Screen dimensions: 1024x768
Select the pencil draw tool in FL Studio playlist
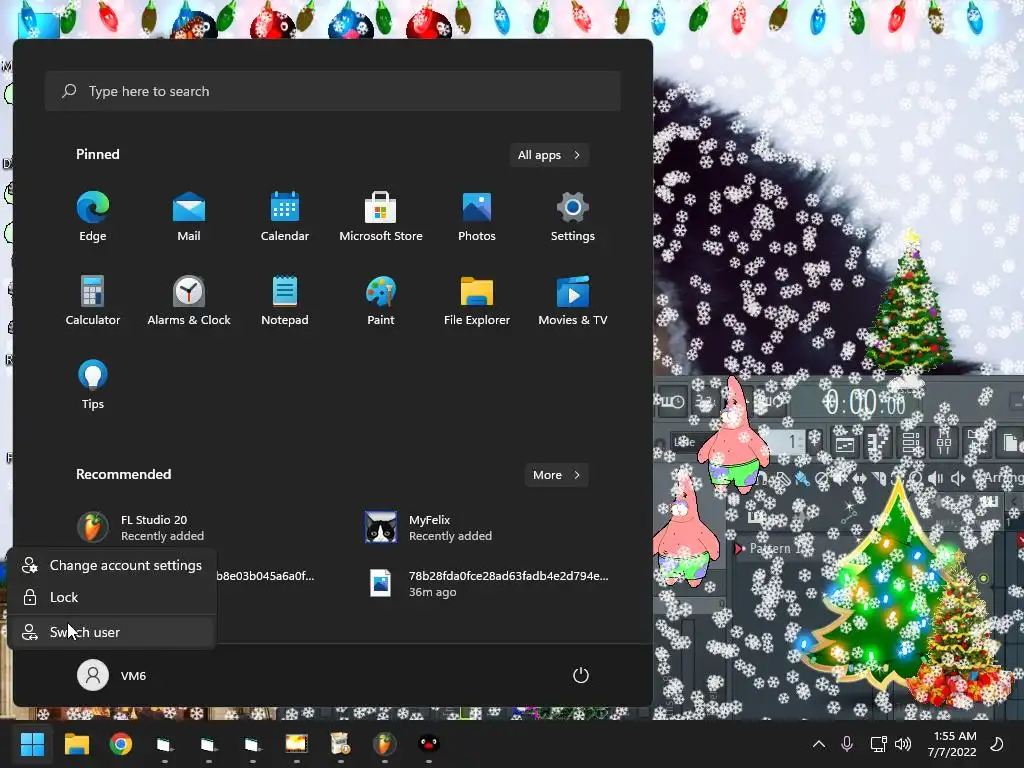coord(782,479)
